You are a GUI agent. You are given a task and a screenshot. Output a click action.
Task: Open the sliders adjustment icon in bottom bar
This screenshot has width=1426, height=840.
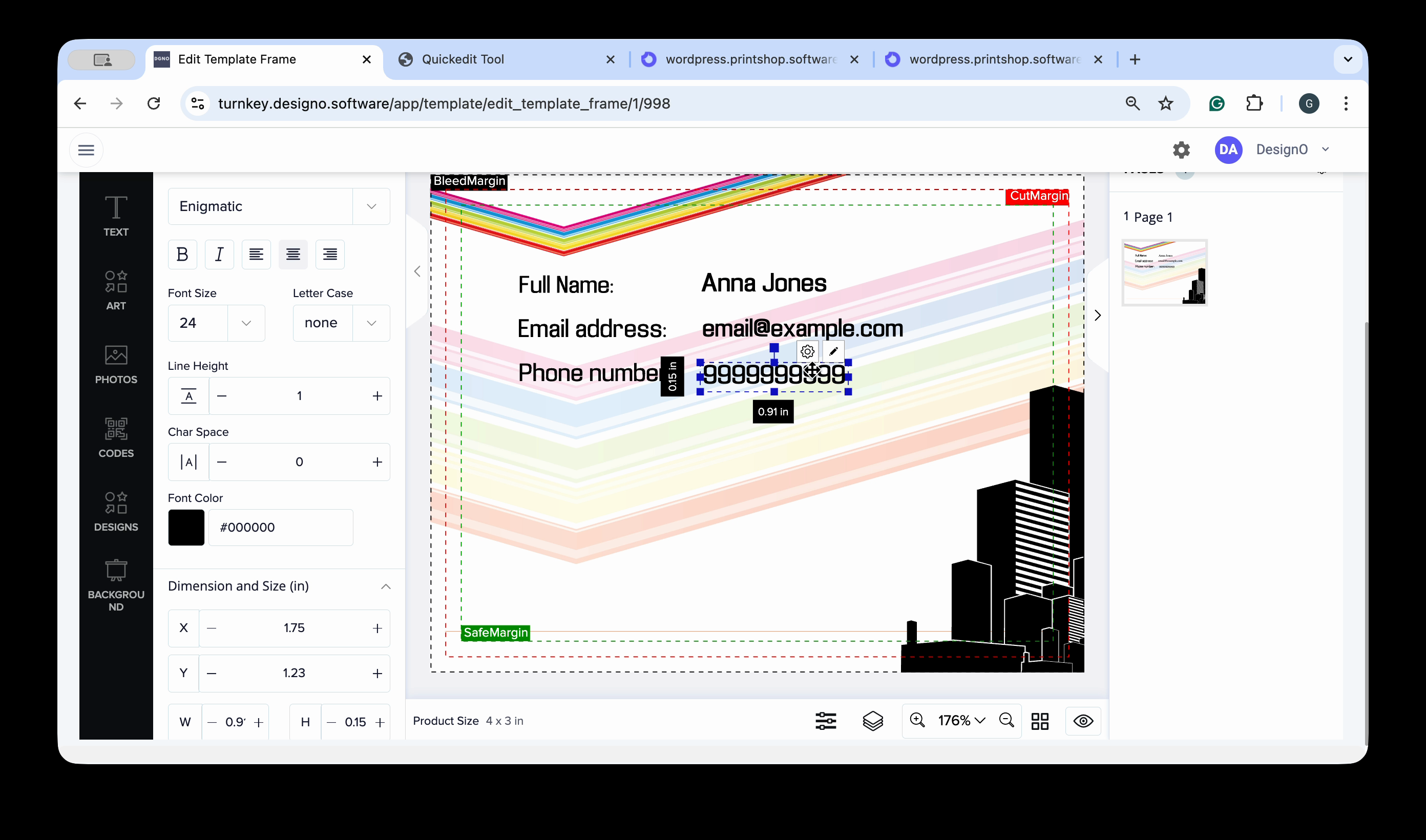click(826, 721)
